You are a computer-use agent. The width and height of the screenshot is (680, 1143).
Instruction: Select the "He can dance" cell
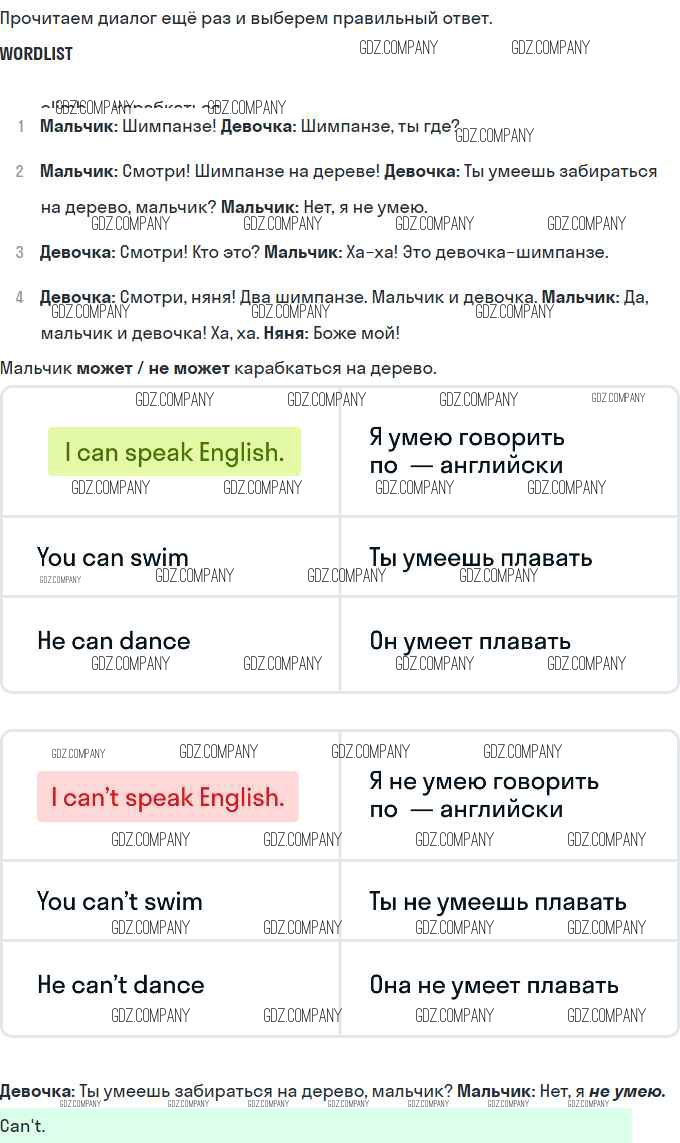(x=114, y=641)
